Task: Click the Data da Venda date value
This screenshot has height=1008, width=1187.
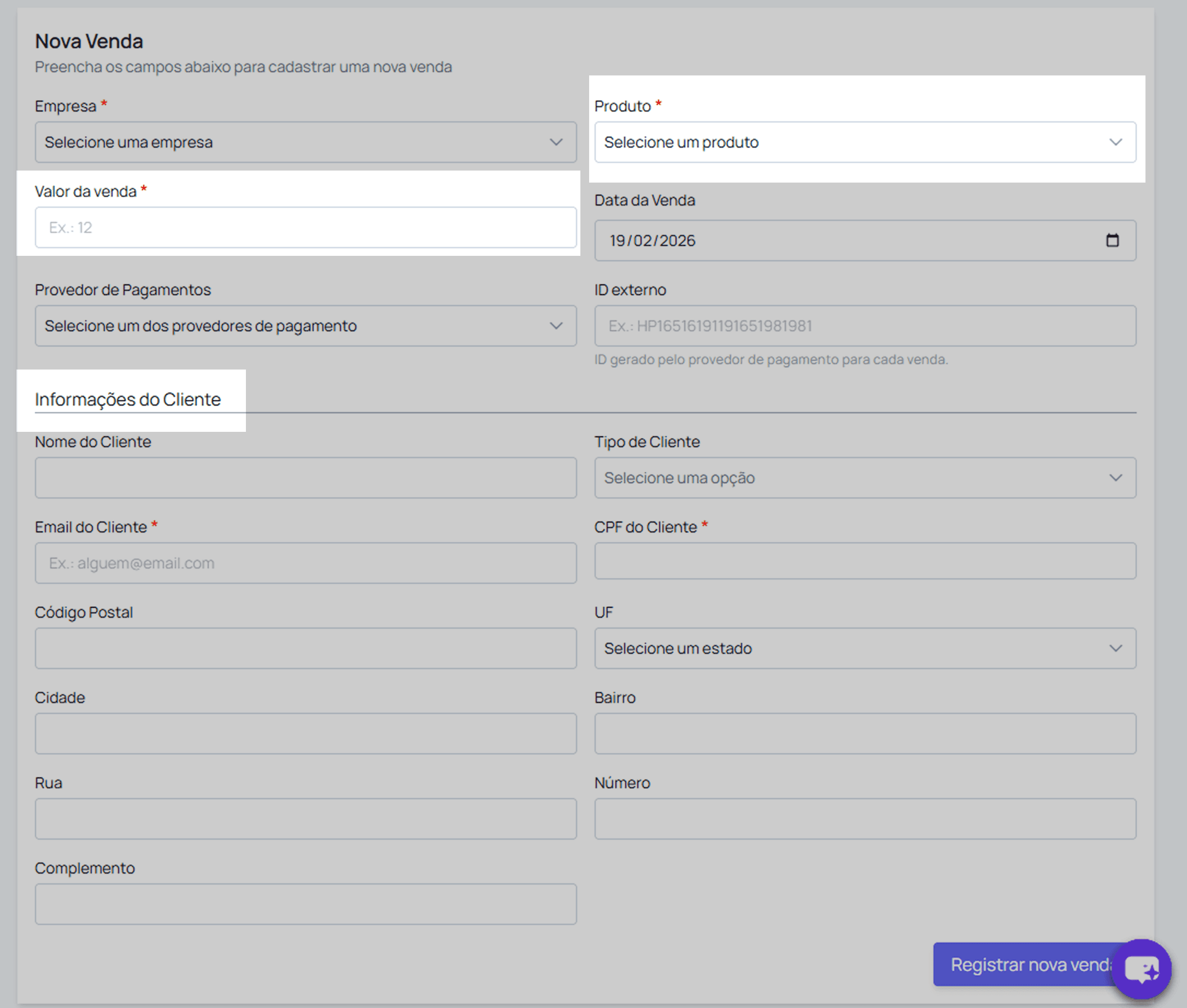Action: point(652,241)
